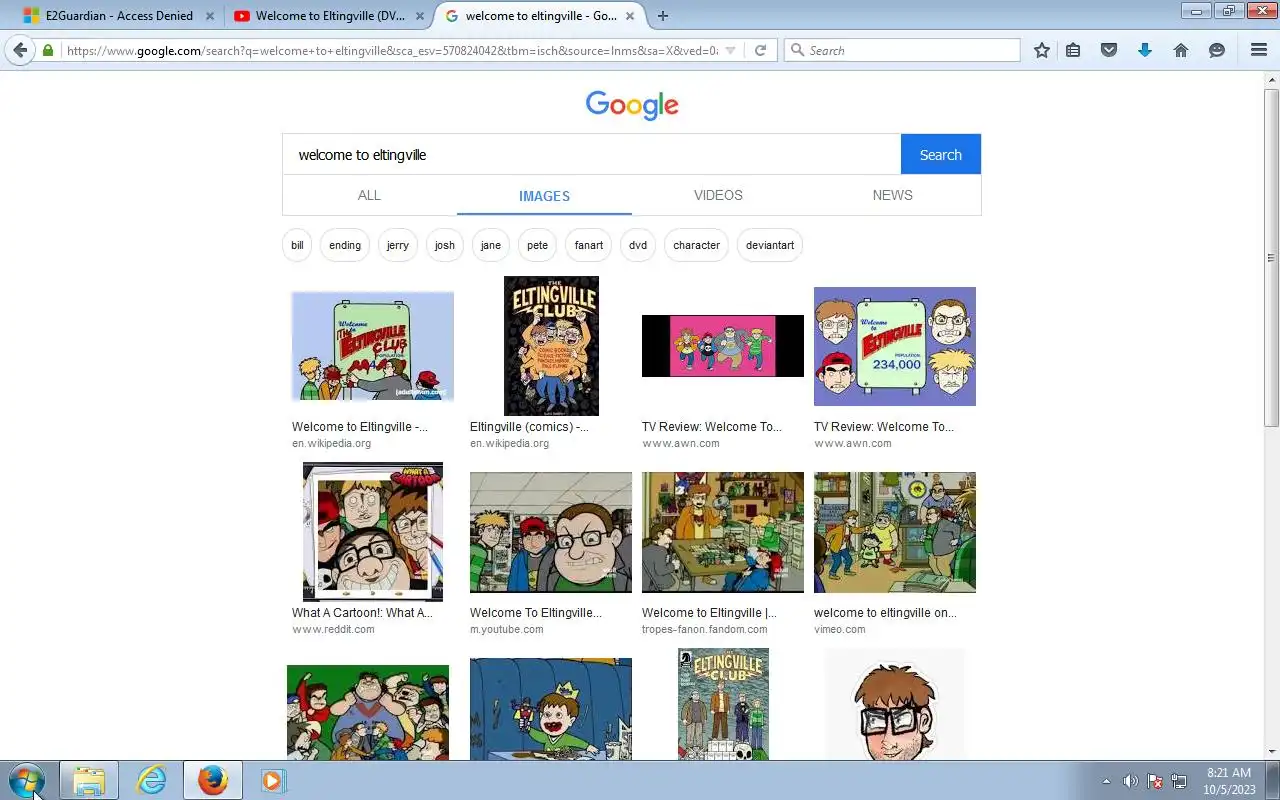Open the Action Center flag icon

[1155, 781]
